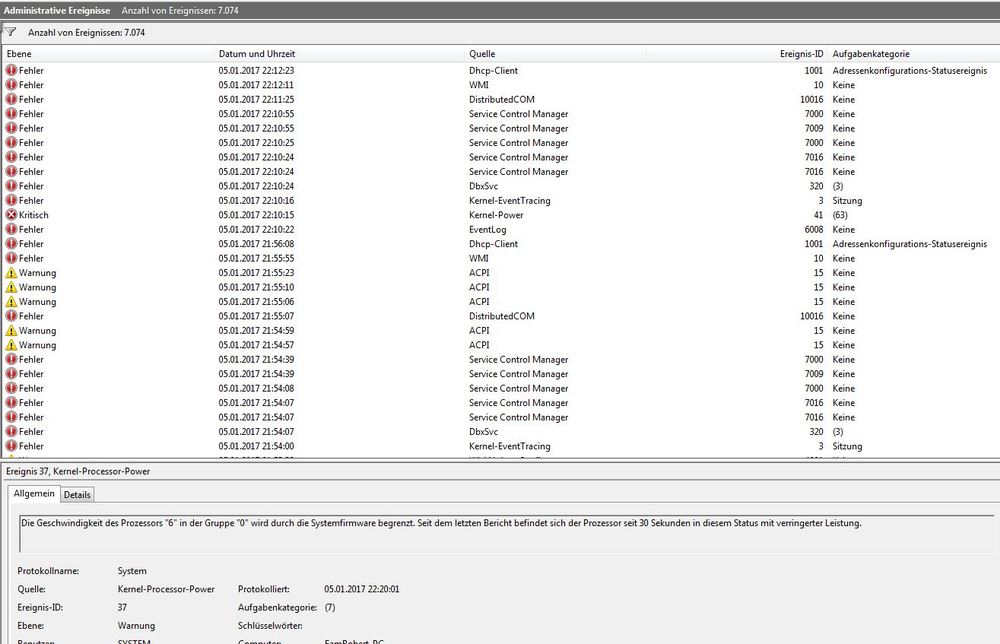Click the filter funnel icon
The width and height of the screenshot is (1000, 644).
[x=11, y=32]
